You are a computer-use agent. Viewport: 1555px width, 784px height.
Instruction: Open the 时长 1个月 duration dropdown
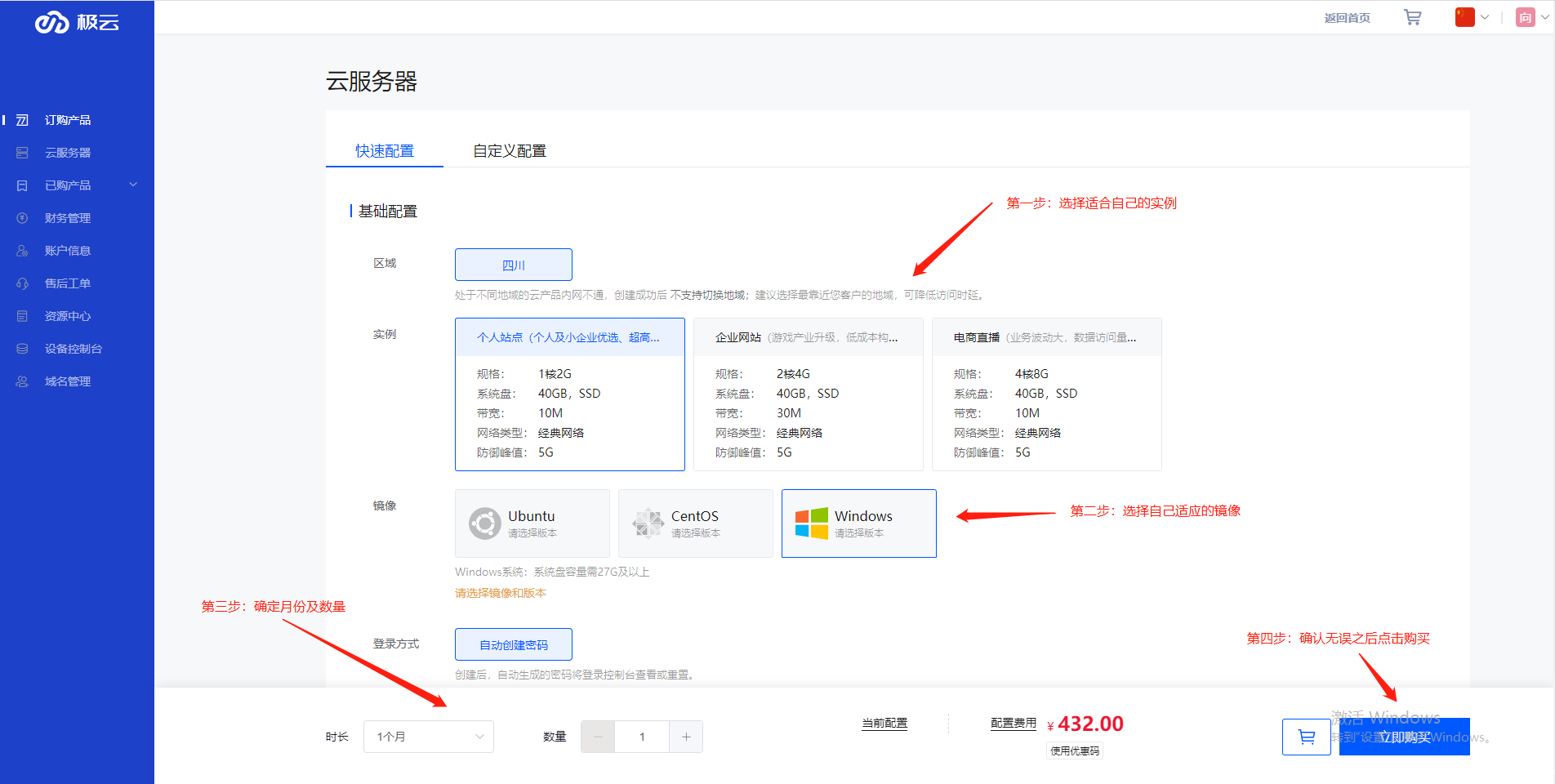[x=429, y=737]
